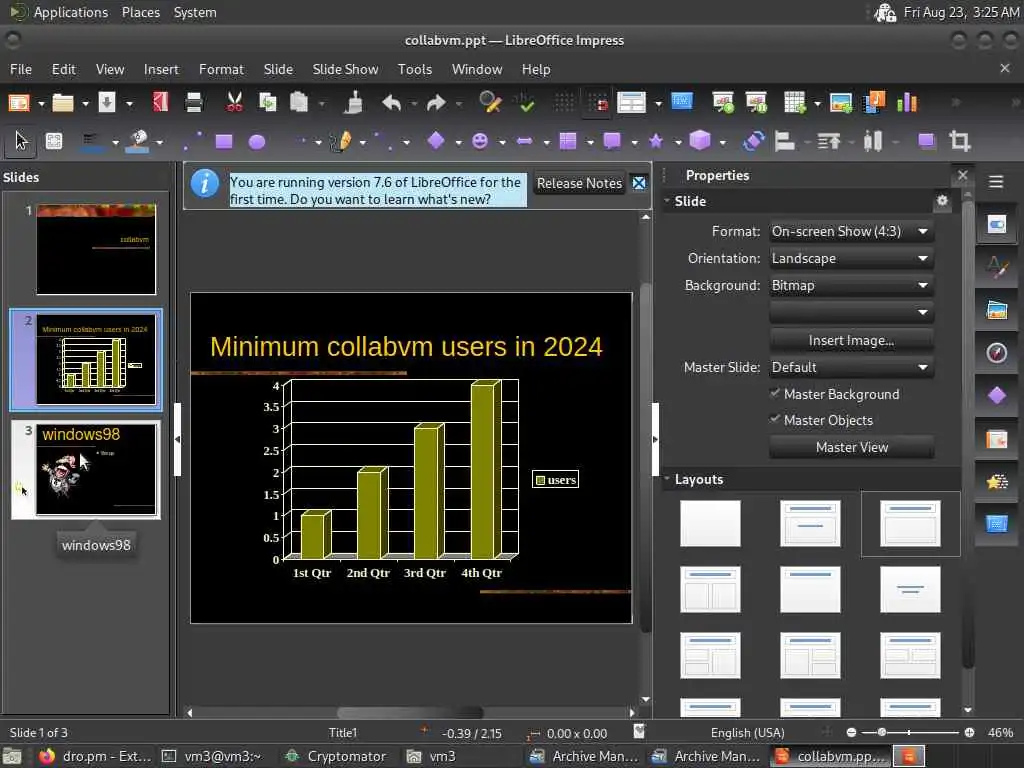Click the Release Notes button
1024x768 pixels.
pyautogui.click(x=579, y=184)
